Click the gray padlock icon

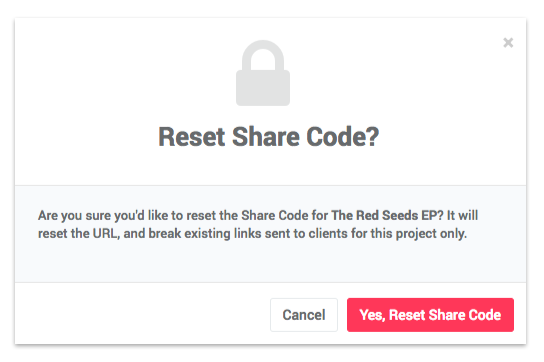[263, 73]
